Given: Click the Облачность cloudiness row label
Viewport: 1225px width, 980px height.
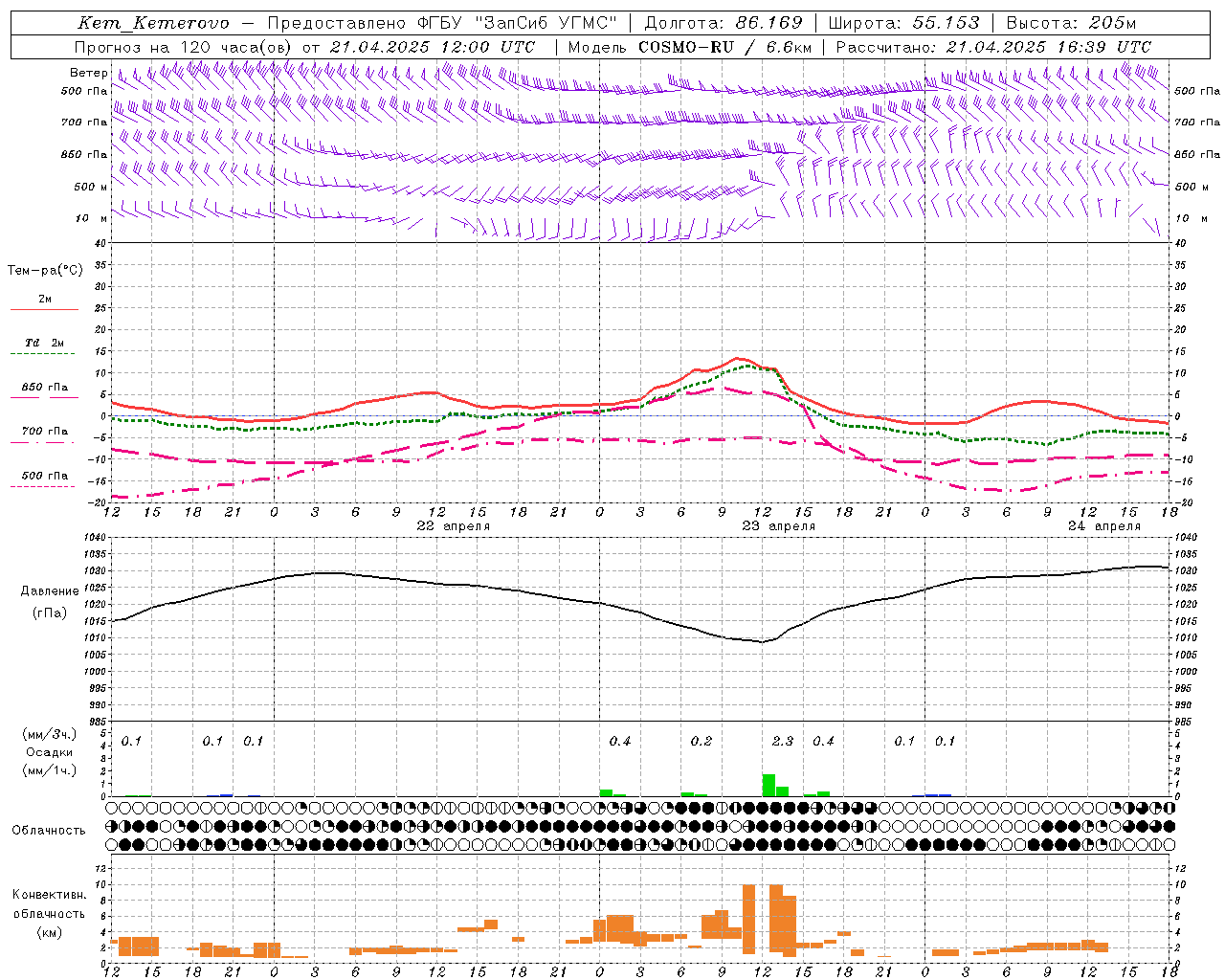Looking at the screenshot, I should click(49, 830).
